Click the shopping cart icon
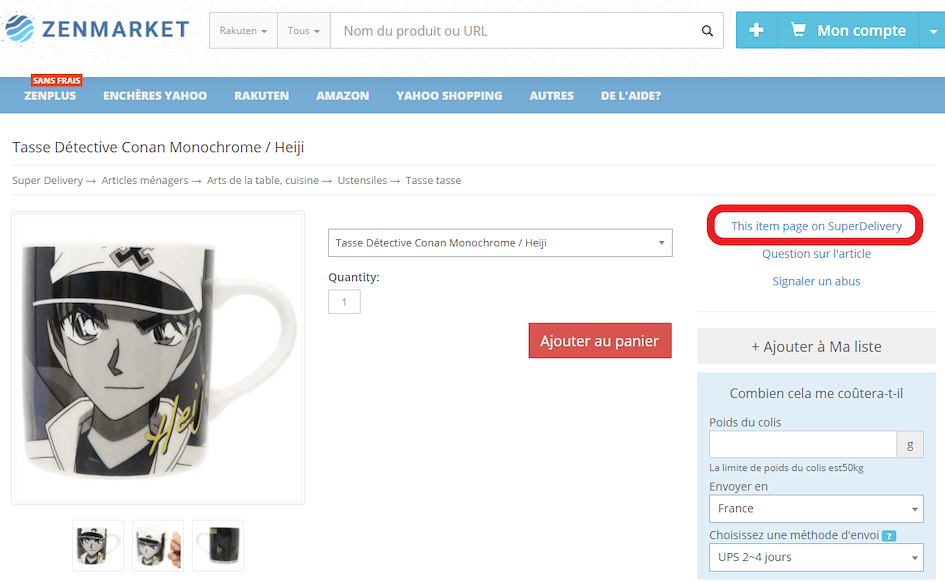This screenshot has width=945, height=583. click(x=798, y=30)
